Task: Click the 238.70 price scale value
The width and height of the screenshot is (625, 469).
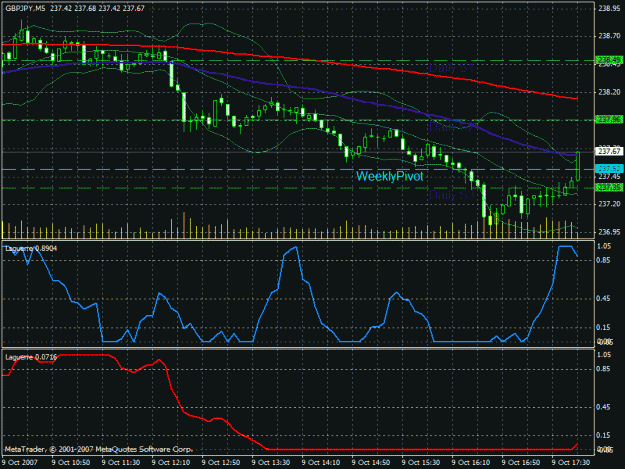Action: (609, 36)
